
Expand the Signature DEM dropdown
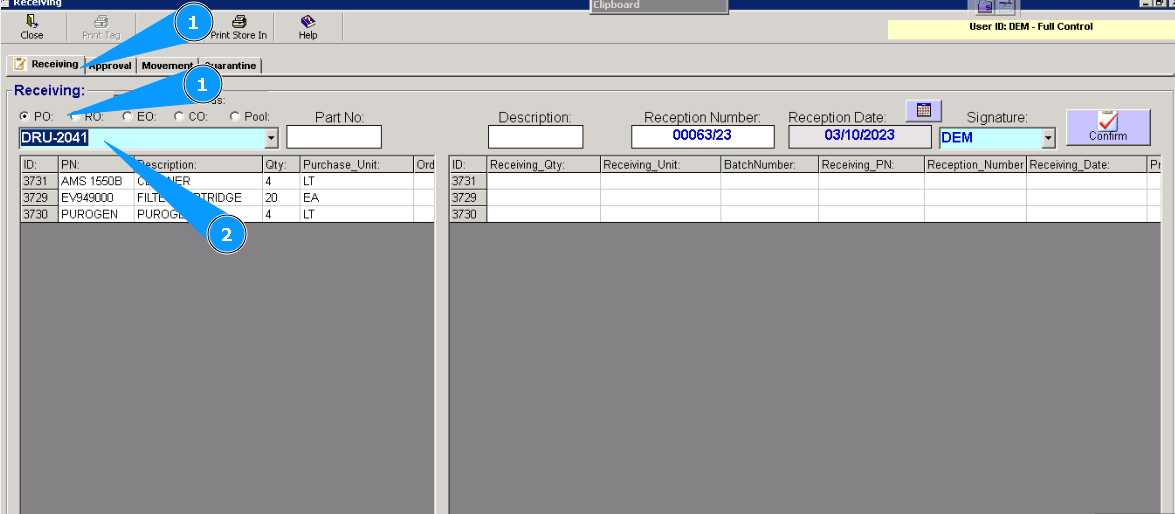1048,138
